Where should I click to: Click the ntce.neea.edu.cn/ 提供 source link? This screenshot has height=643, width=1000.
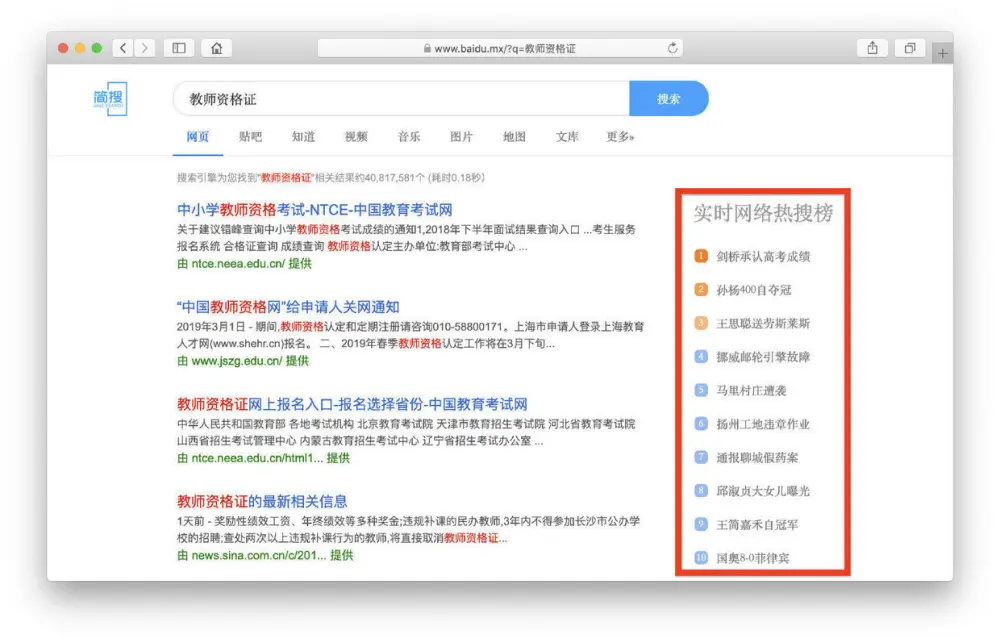click(x=244, y=263)
